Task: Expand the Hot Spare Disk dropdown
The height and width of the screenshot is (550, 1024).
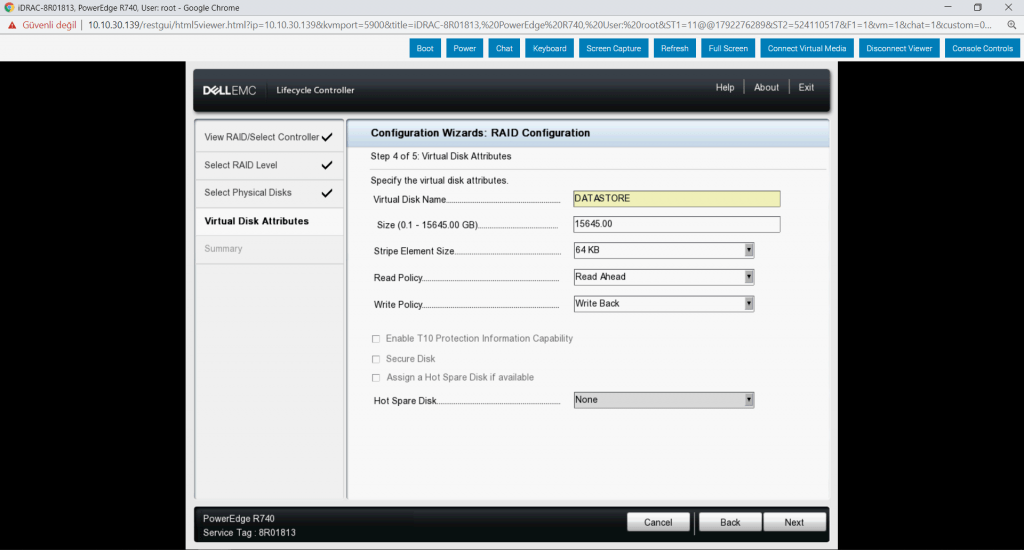Action: click(x=664, y=400)
